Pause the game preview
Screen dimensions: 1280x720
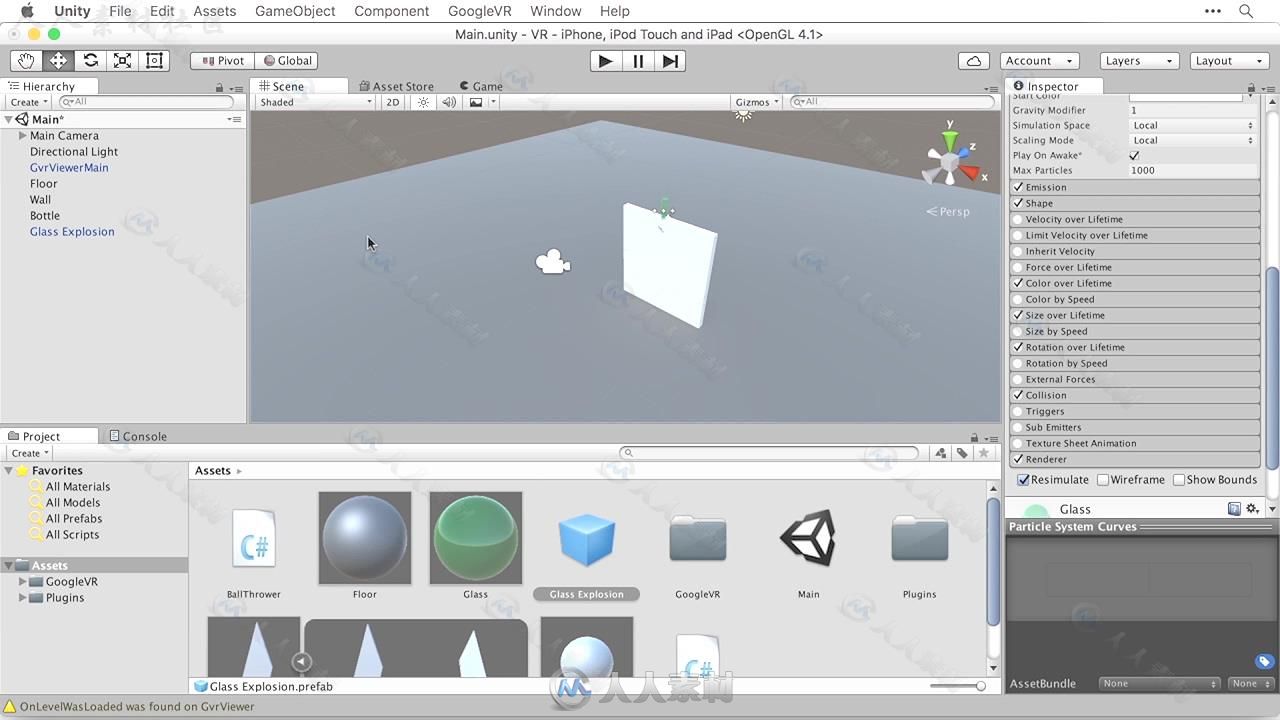tap(638, 61)
